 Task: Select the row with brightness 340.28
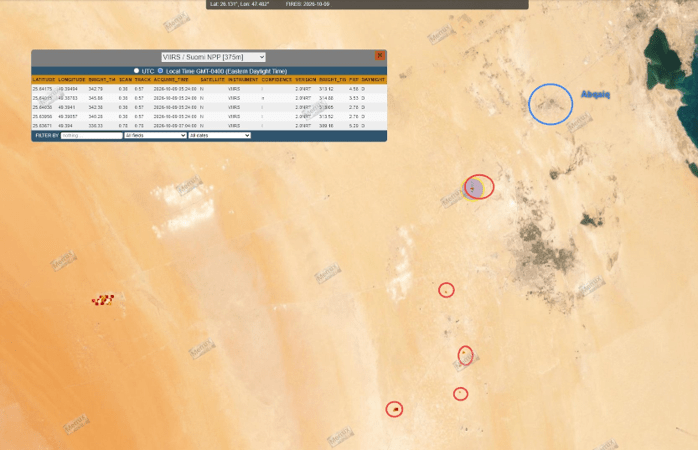[x=209, y=117]
